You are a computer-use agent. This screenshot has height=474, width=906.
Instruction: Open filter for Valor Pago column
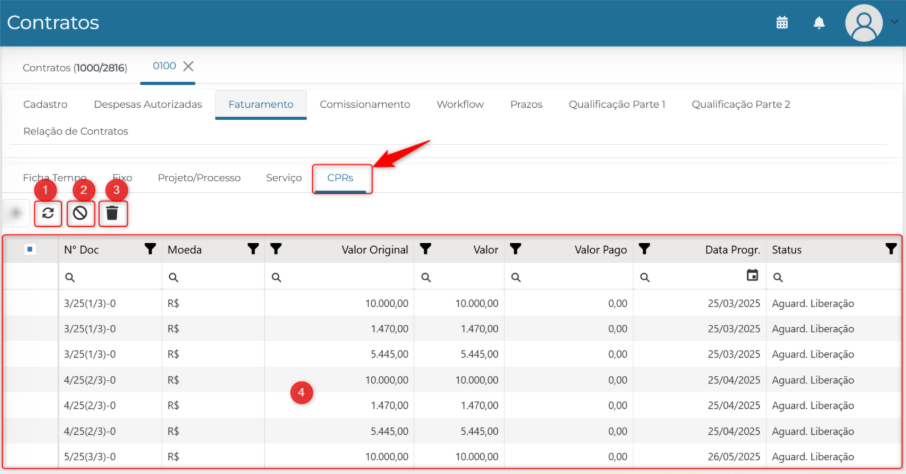pos(515,249)
